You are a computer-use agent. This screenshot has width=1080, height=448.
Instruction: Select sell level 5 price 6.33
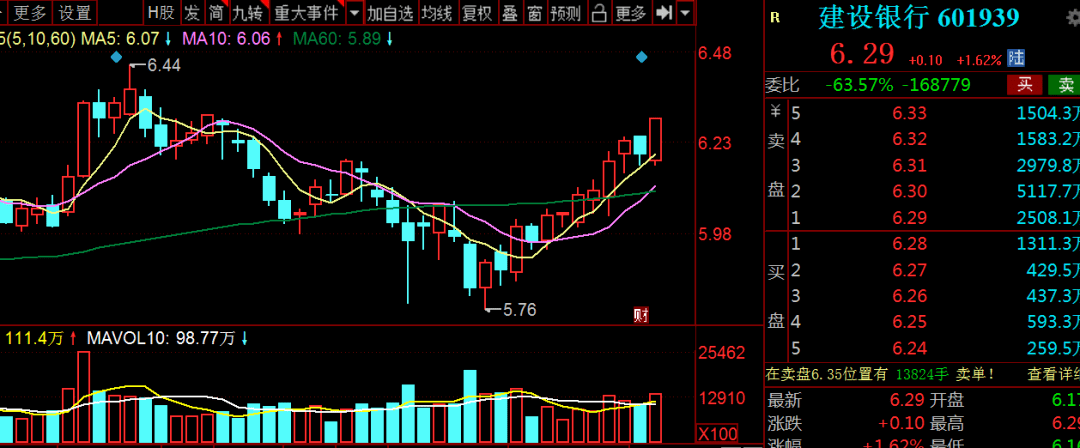910,113
